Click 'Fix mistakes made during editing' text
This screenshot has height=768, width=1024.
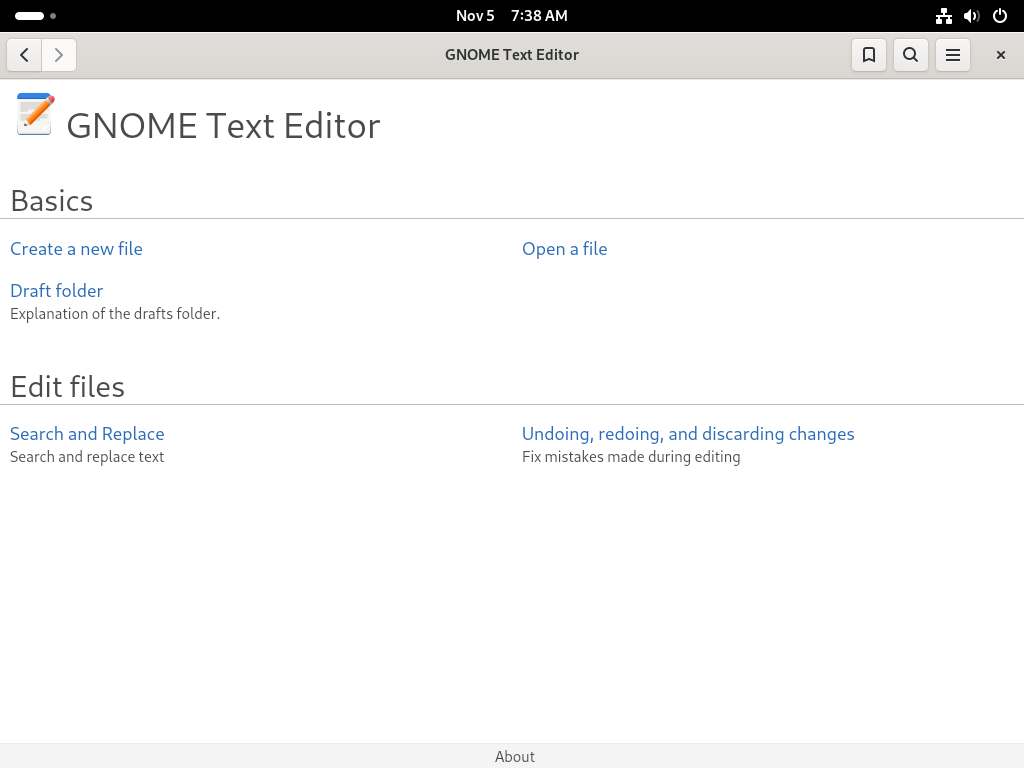coord(631,456)
